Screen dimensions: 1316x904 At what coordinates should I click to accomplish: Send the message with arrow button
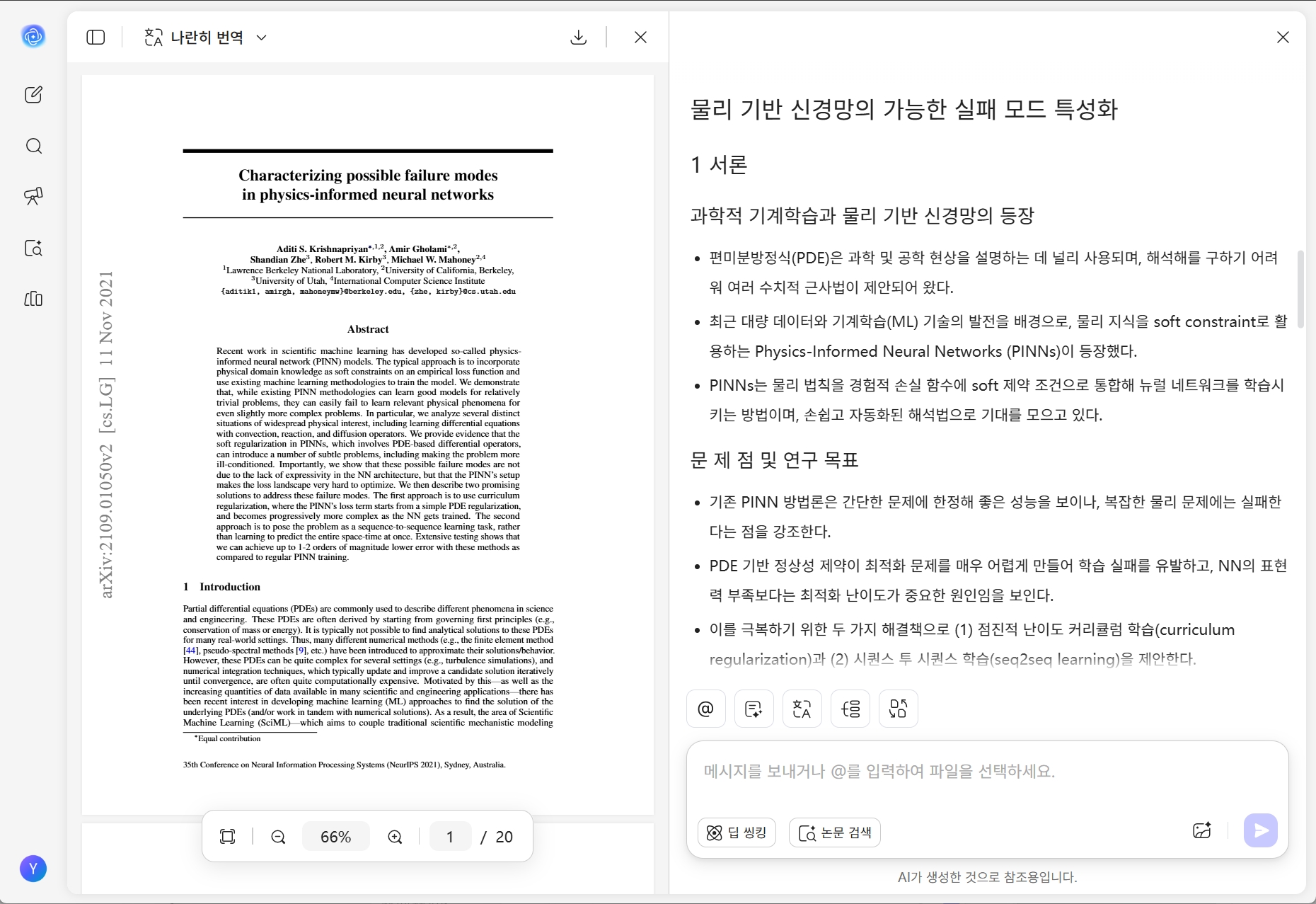(1261, 830)
